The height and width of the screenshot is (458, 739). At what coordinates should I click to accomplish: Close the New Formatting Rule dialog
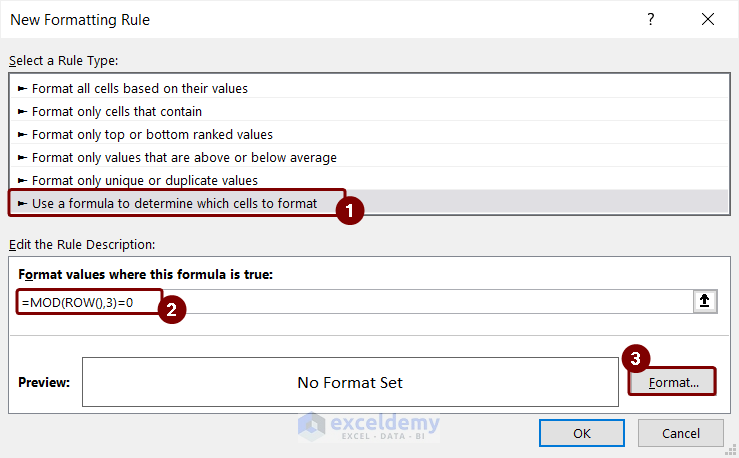click(708, 19)
